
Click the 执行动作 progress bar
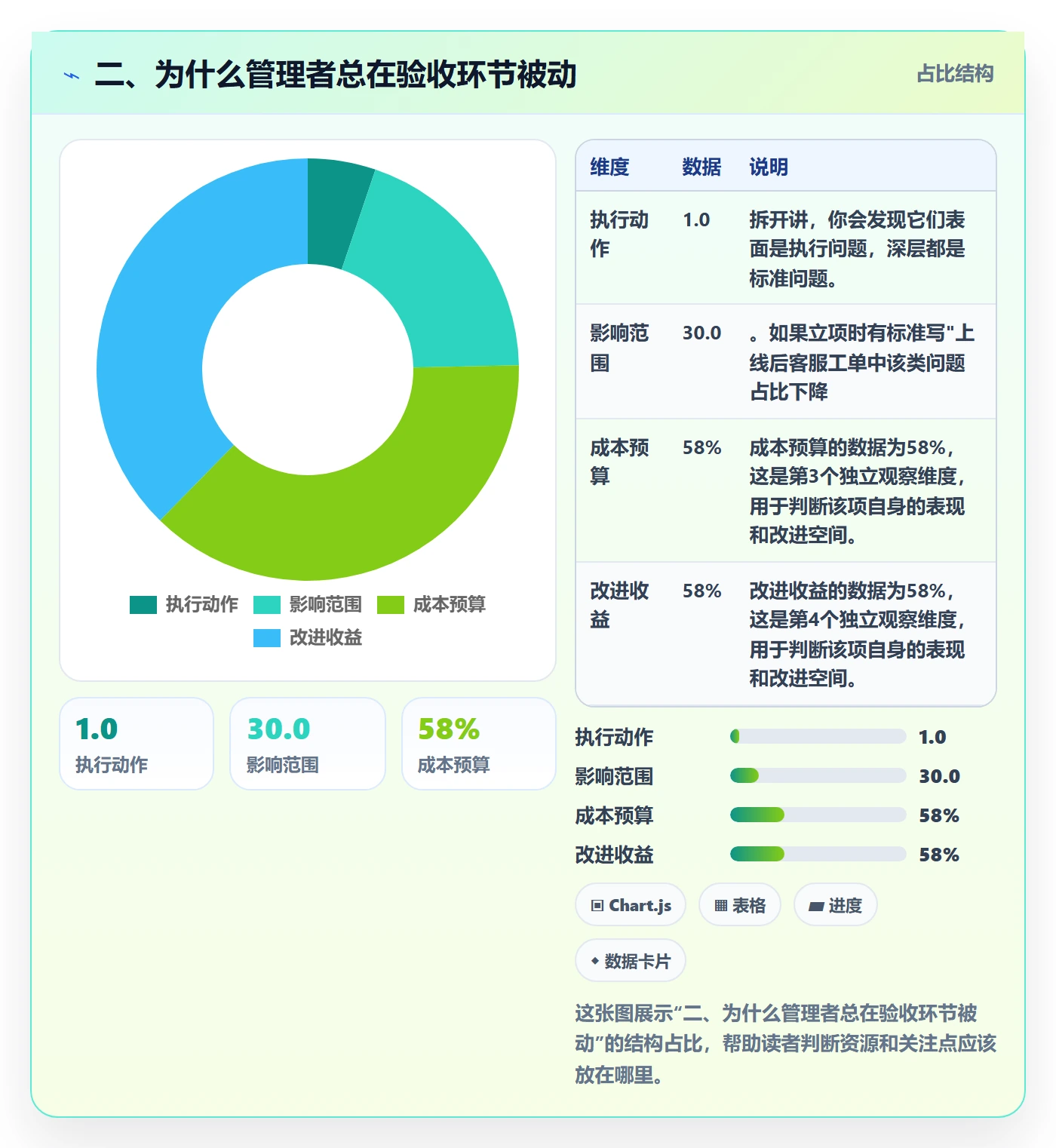pos(818,736)
